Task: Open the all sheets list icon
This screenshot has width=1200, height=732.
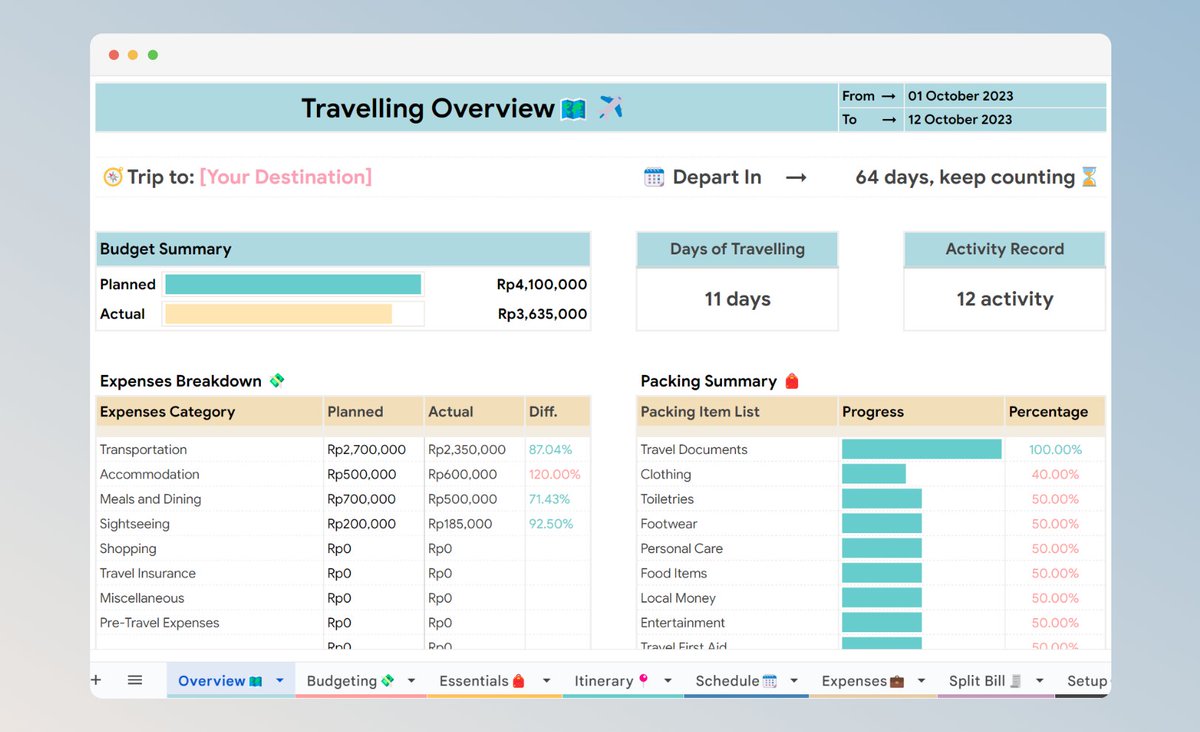Action: pos(135,680)
